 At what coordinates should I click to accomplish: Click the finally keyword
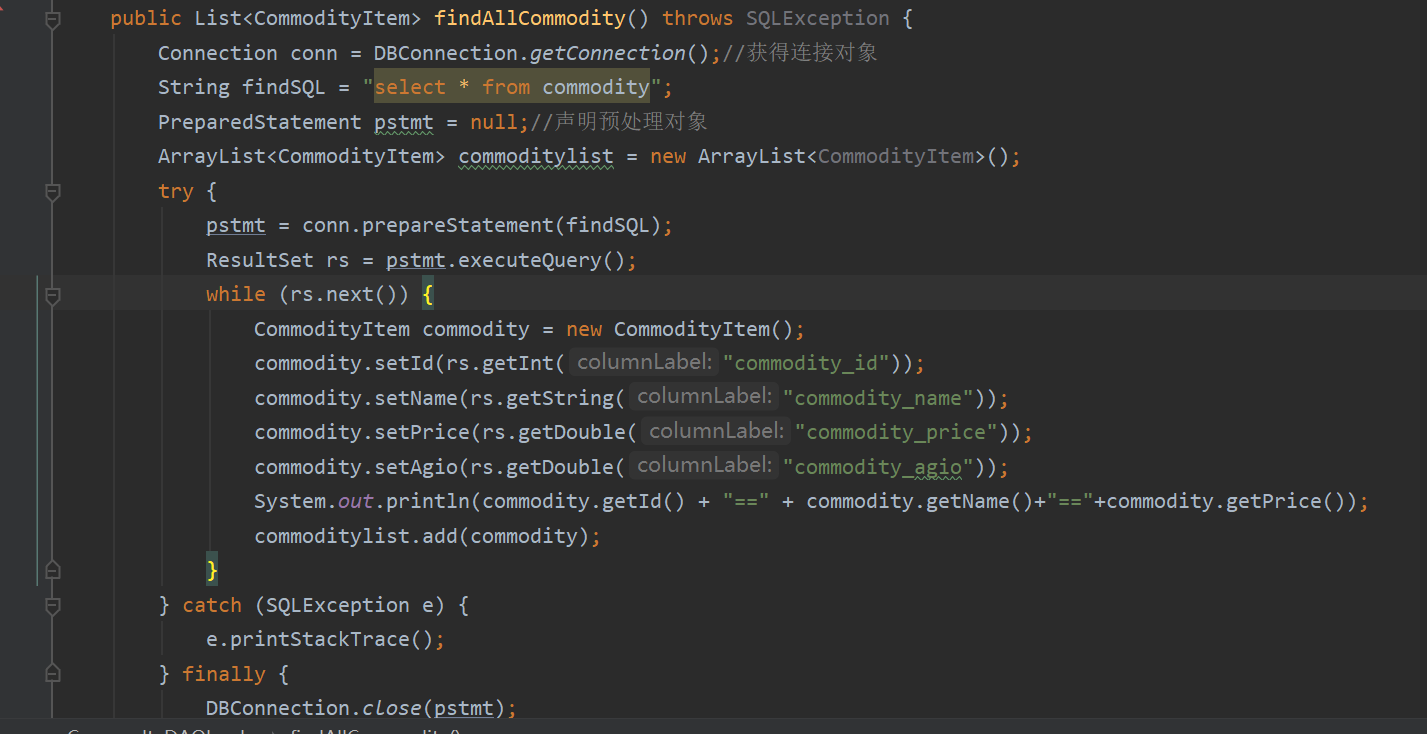pyautogui.click(x=224, y=674)
